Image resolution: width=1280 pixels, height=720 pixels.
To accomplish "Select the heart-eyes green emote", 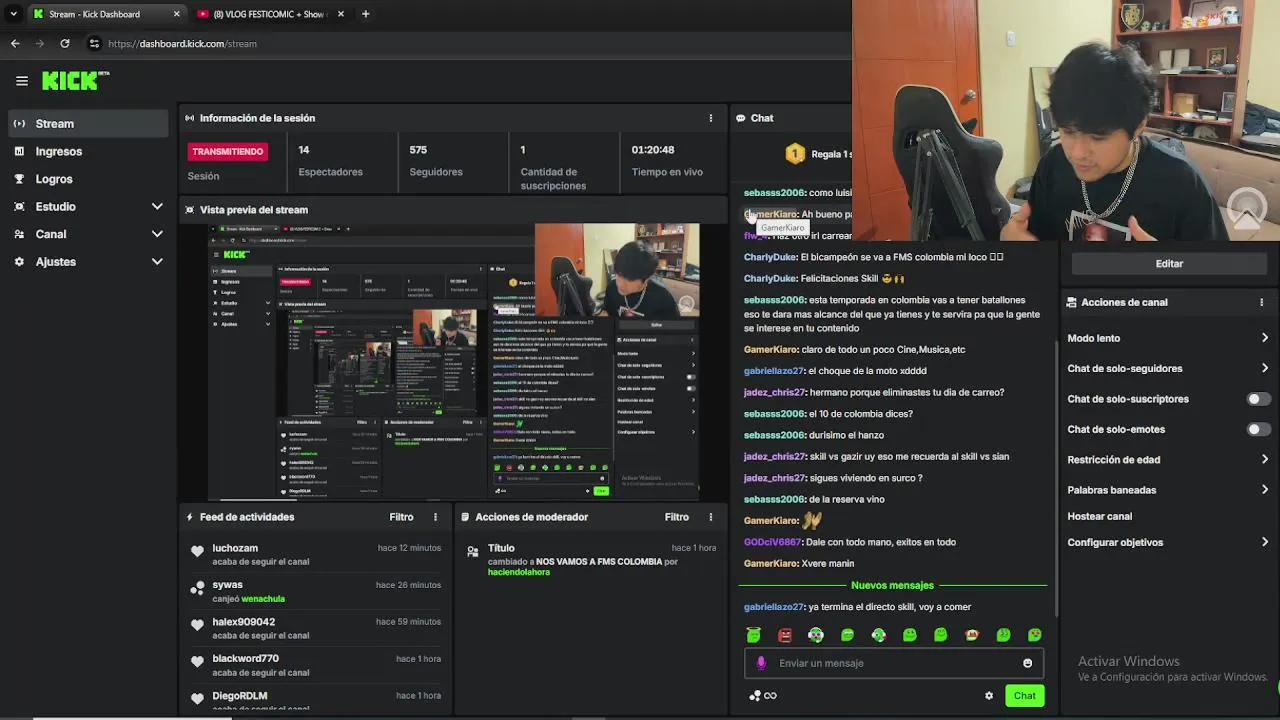I will pyautogui.click(x=1034, y=635).
